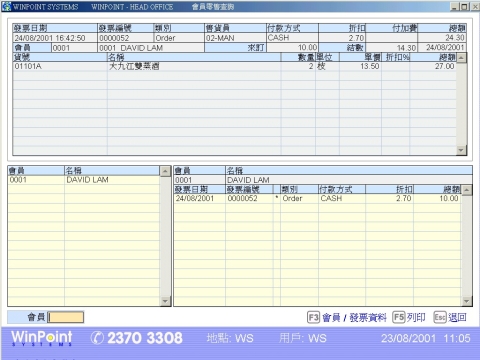Click down arrow of member list scrollbar
The height and width of the screenshot is (360, 480).
coord(165,301)
